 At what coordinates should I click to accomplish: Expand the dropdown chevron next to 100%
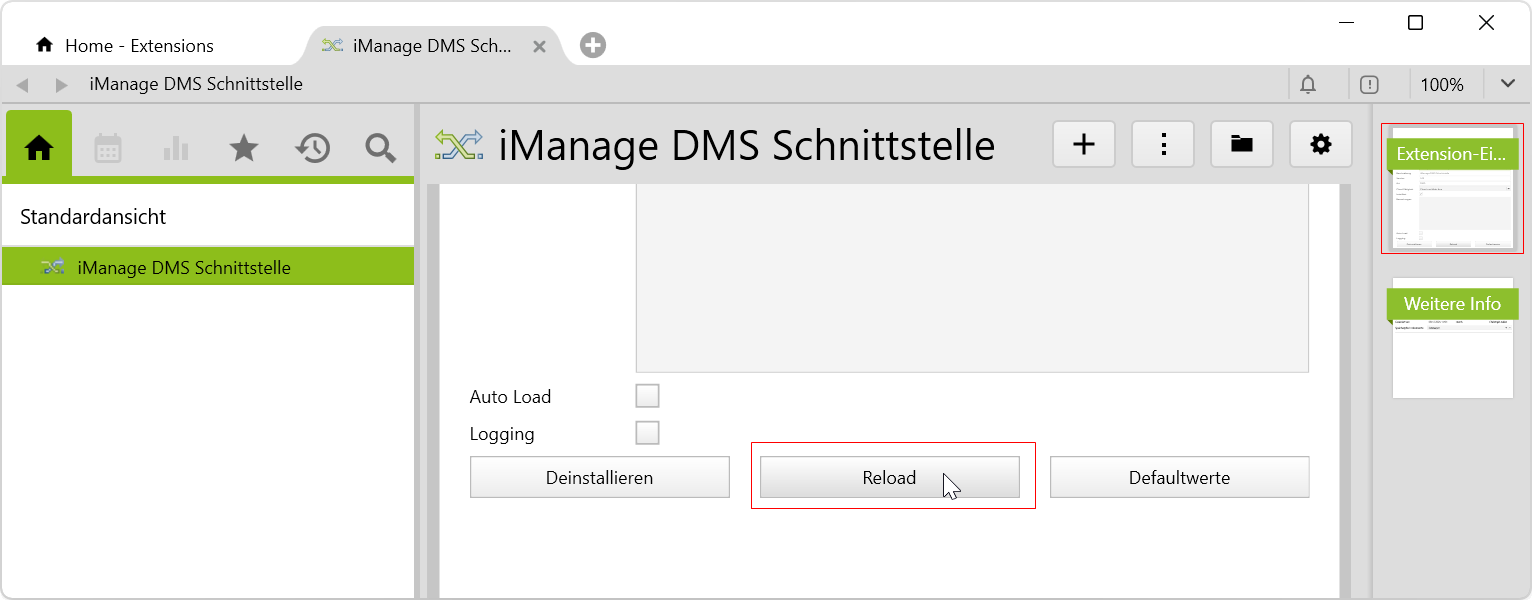click(1508, 85)
